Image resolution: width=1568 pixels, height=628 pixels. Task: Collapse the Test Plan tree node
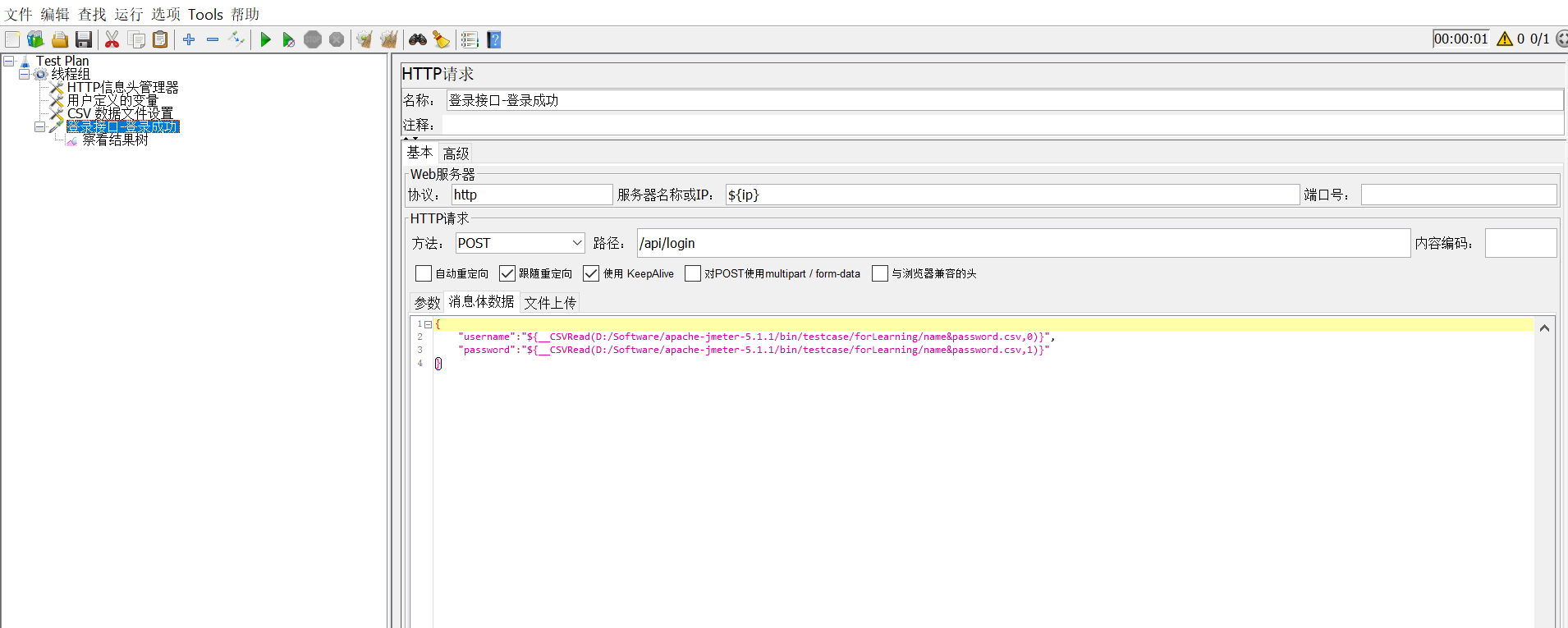tap(9, 62)
